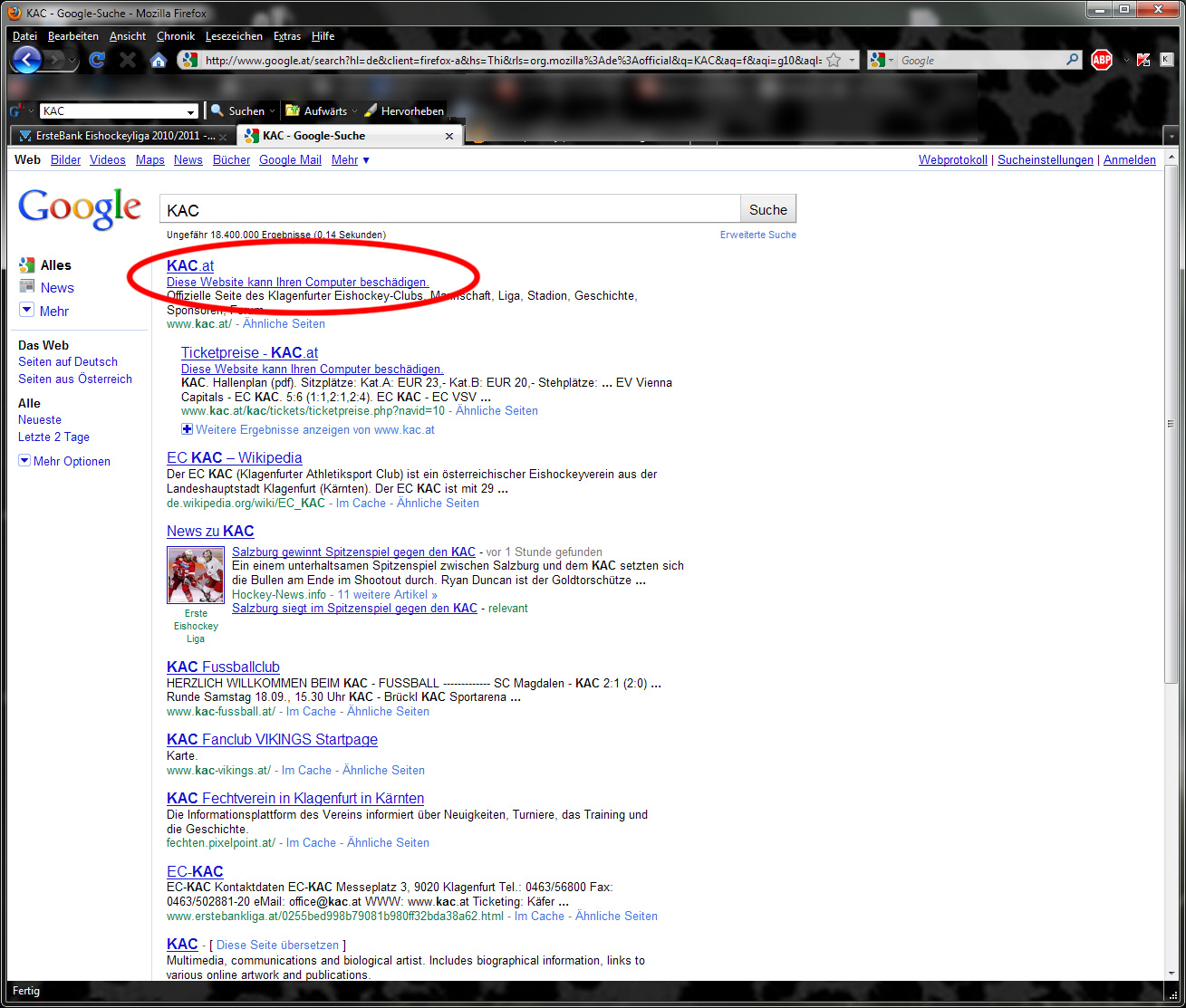
Task: Click Diese Seite übersetzen link
Action: 277,945
